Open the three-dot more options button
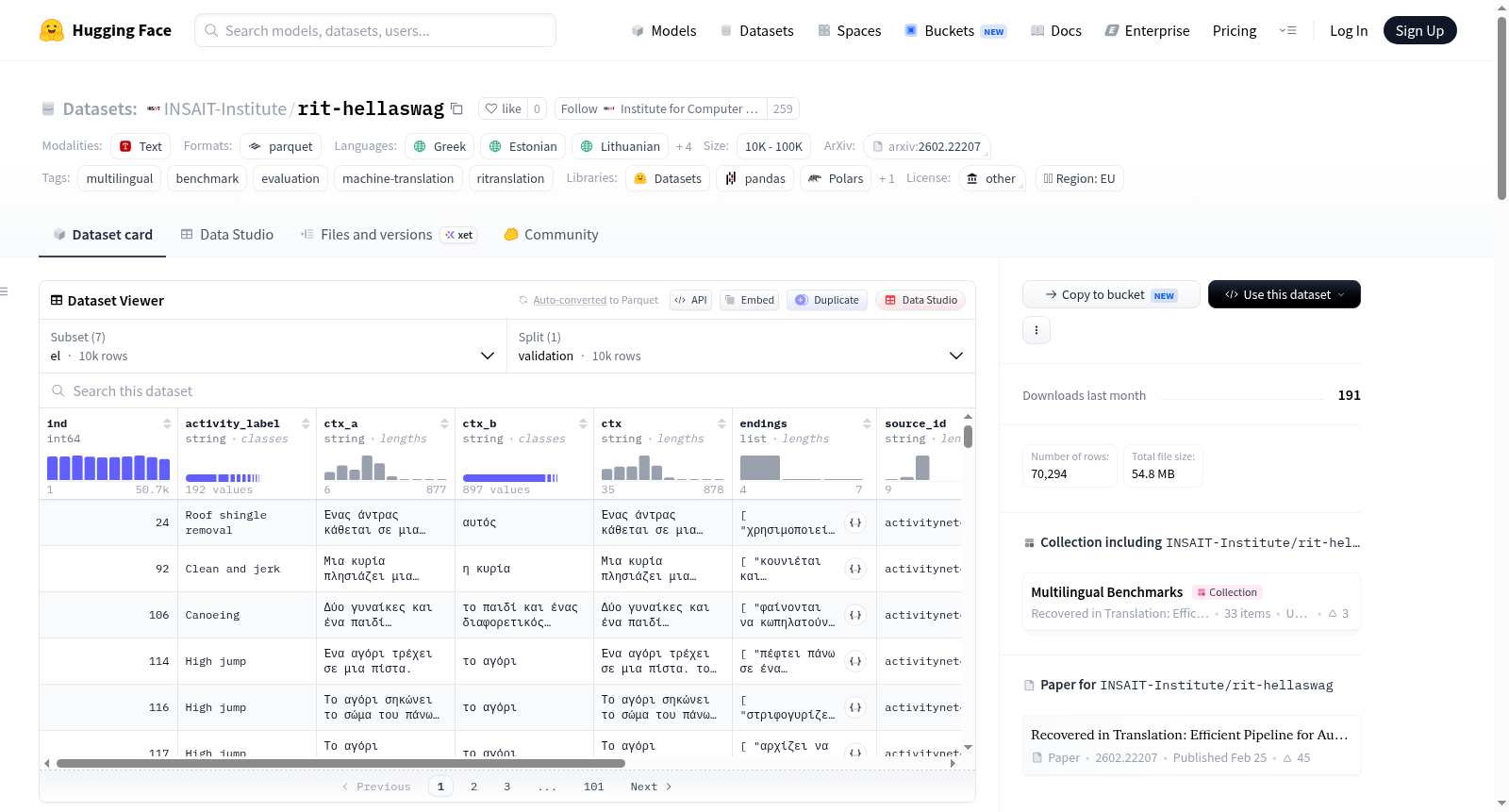This screenshot has height=812, width=1509. [x=1036, y=330]
